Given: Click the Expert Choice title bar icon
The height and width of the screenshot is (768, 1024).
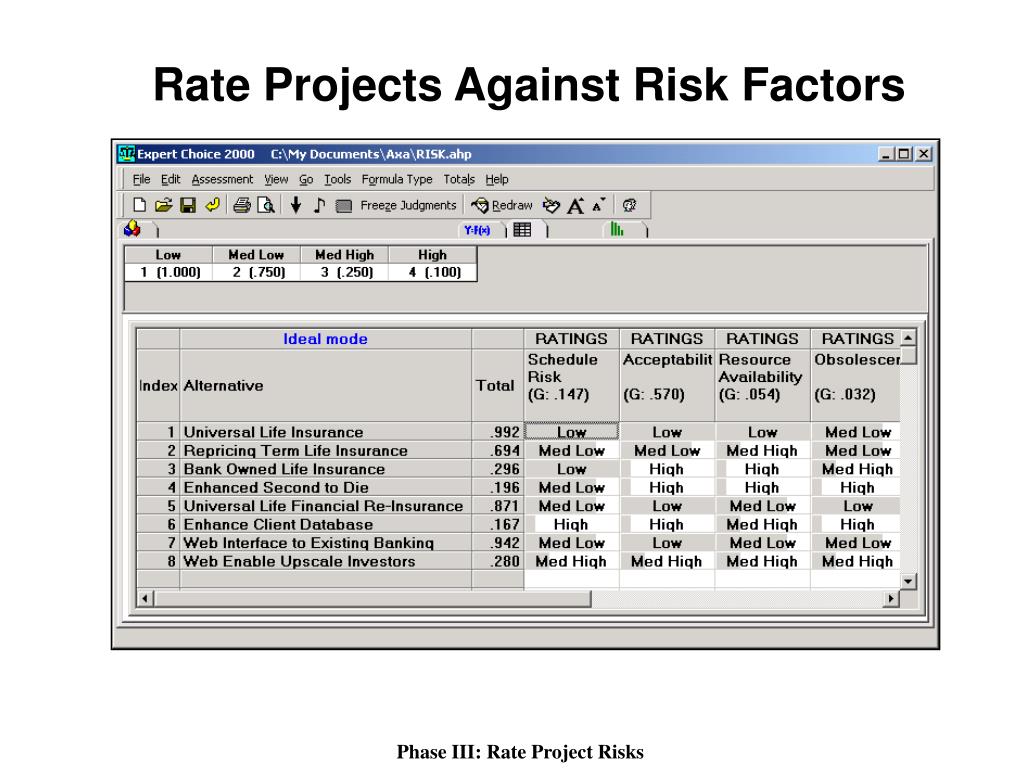Looking at the screenshot, I should point(127,154).
